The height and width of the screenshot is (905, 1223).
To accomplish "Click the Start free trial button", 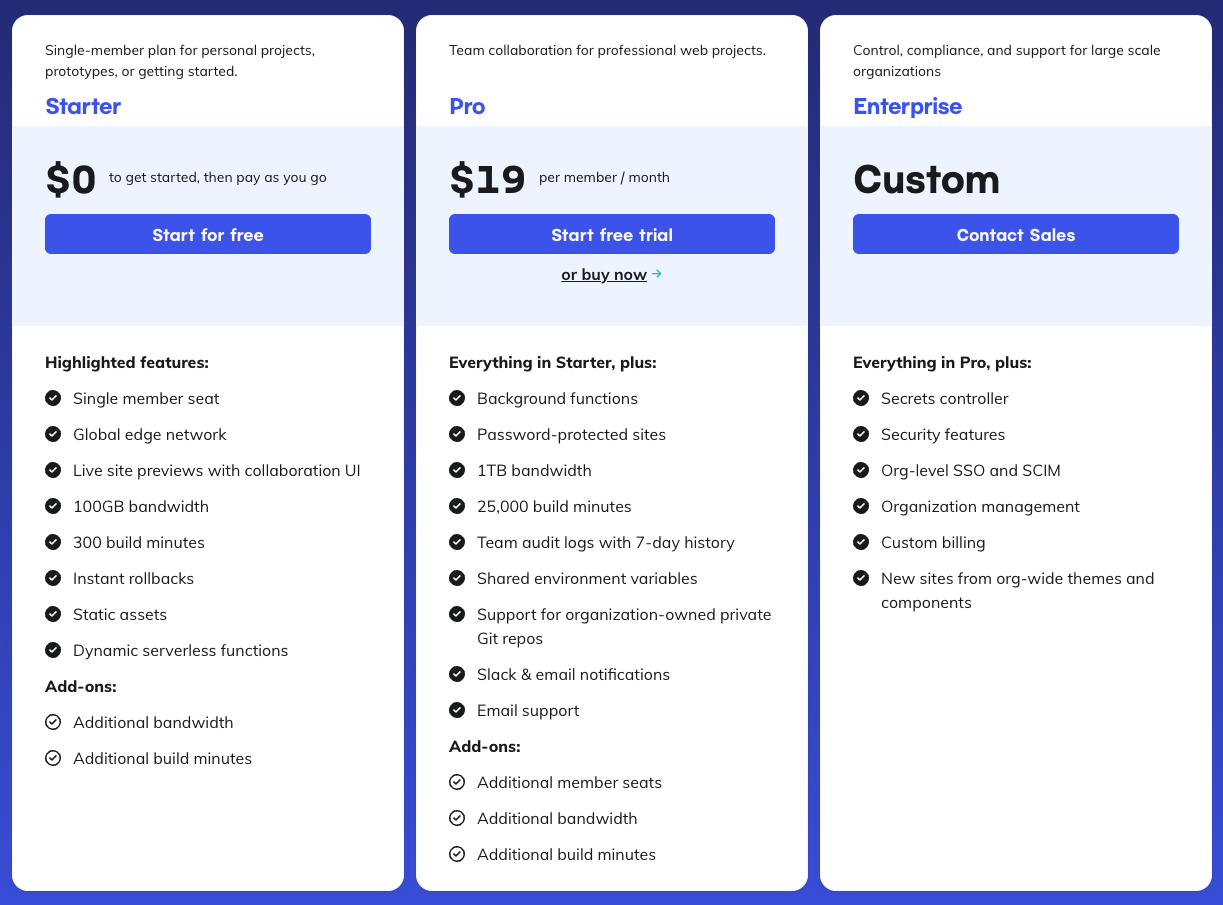I will click(x=612, y=234).
